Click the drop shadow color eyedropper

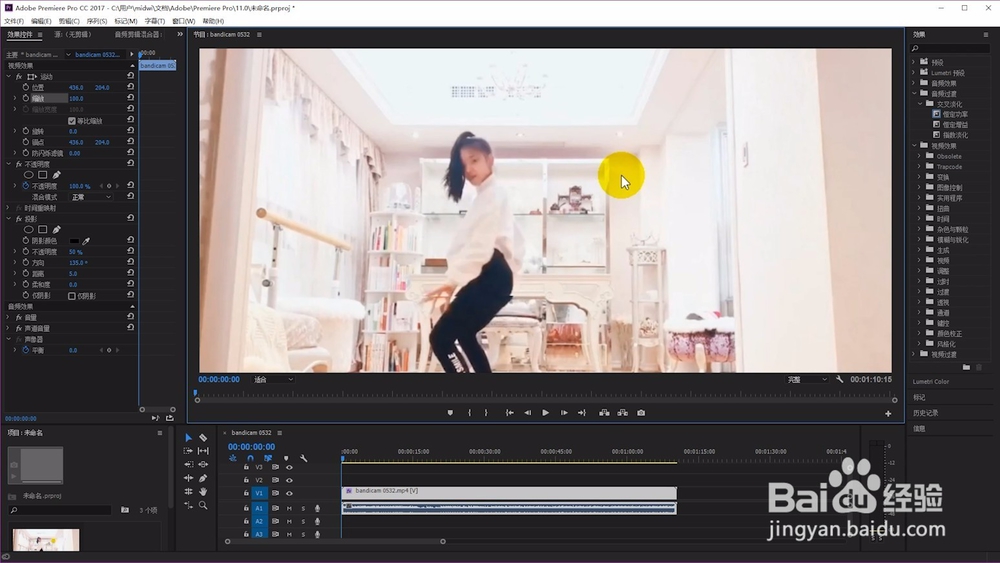click(86, 241)
